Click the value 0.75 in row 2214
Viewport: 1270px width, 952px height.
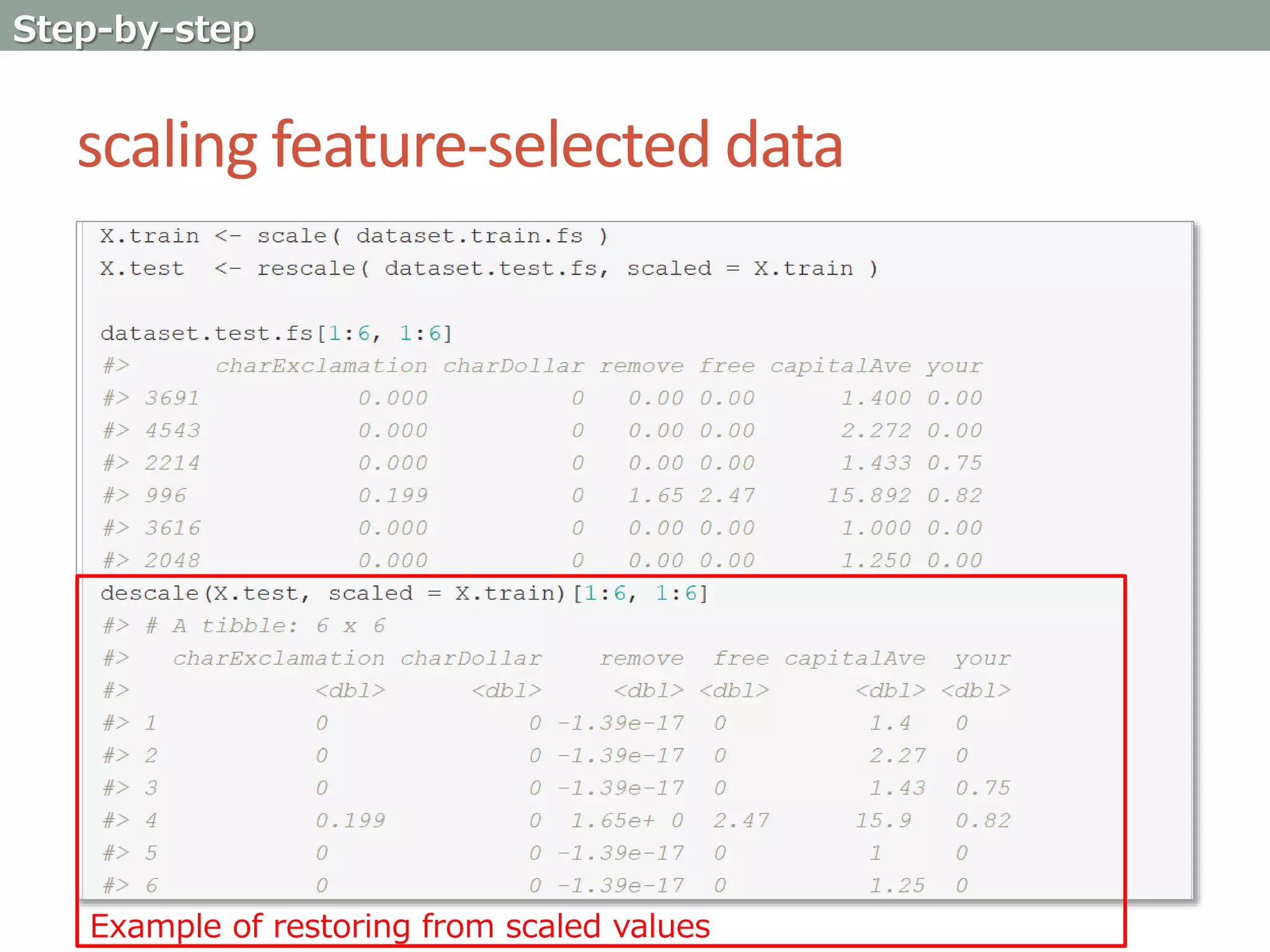pyautogui.click(x=954, y=463)
